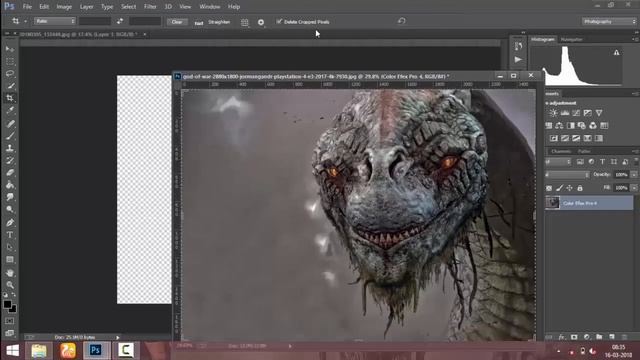Switch to the Navigator tab
This screenshot has width=640, height=360.
pos(571,40)
